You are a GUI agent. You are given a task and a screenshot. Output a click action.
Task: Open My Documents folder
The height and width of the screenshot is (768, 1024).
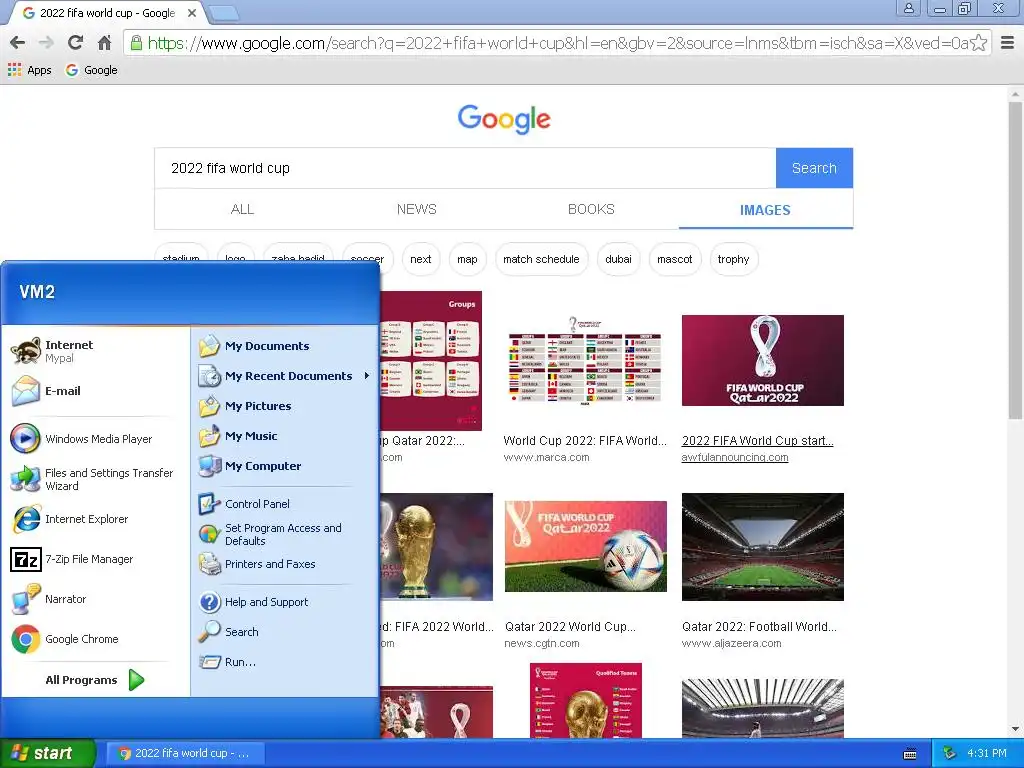tap(284, 346)
